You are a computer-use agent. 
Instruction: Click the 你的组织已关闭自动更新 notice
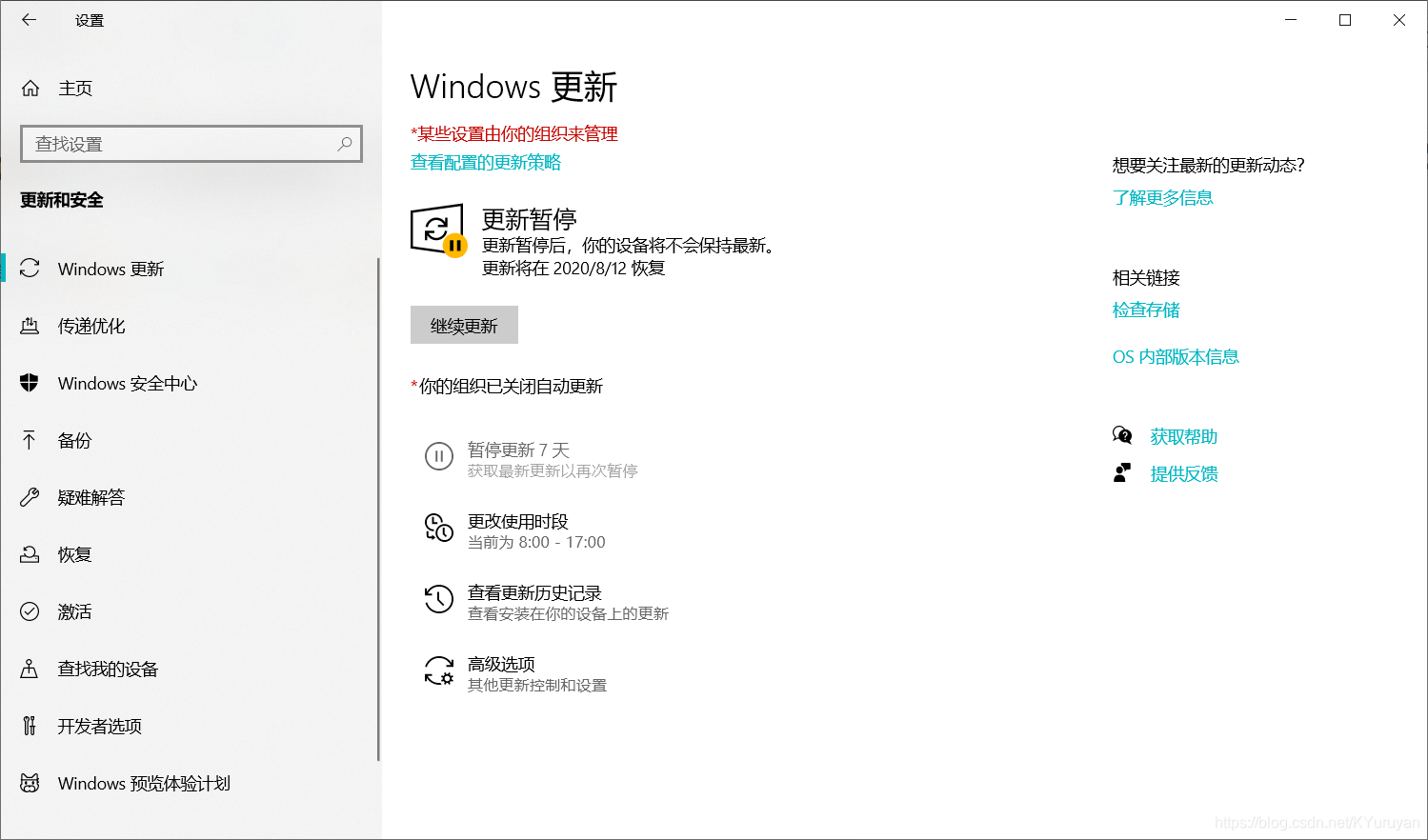[507, 387]
